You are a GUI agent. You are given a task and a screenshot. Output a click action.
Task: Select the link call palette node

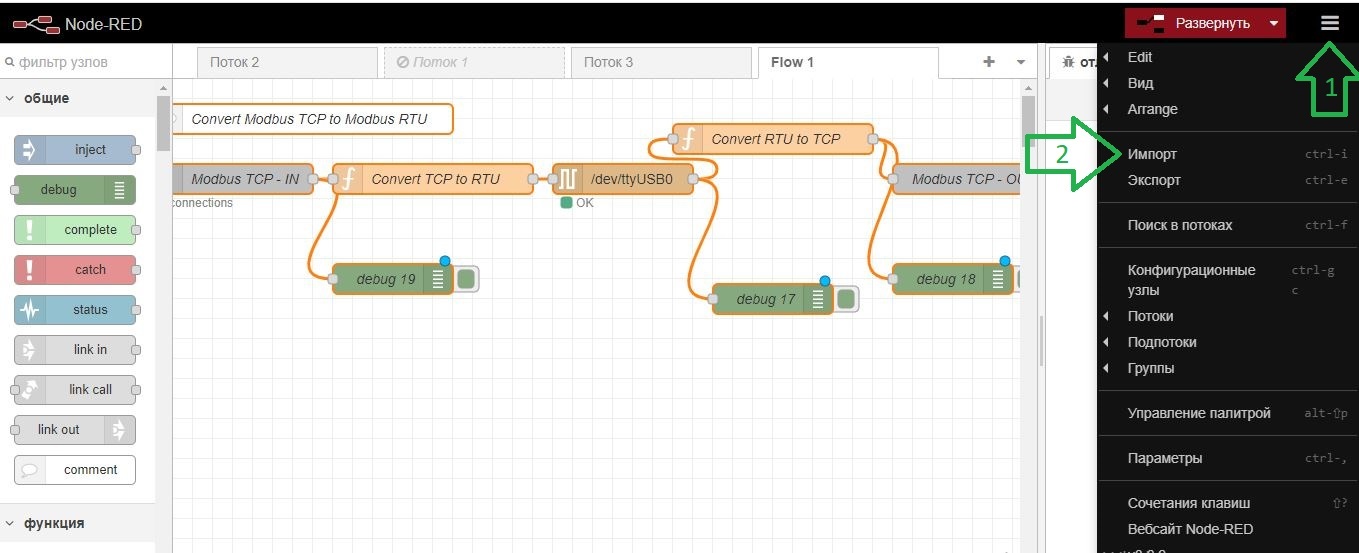point(75,390)
